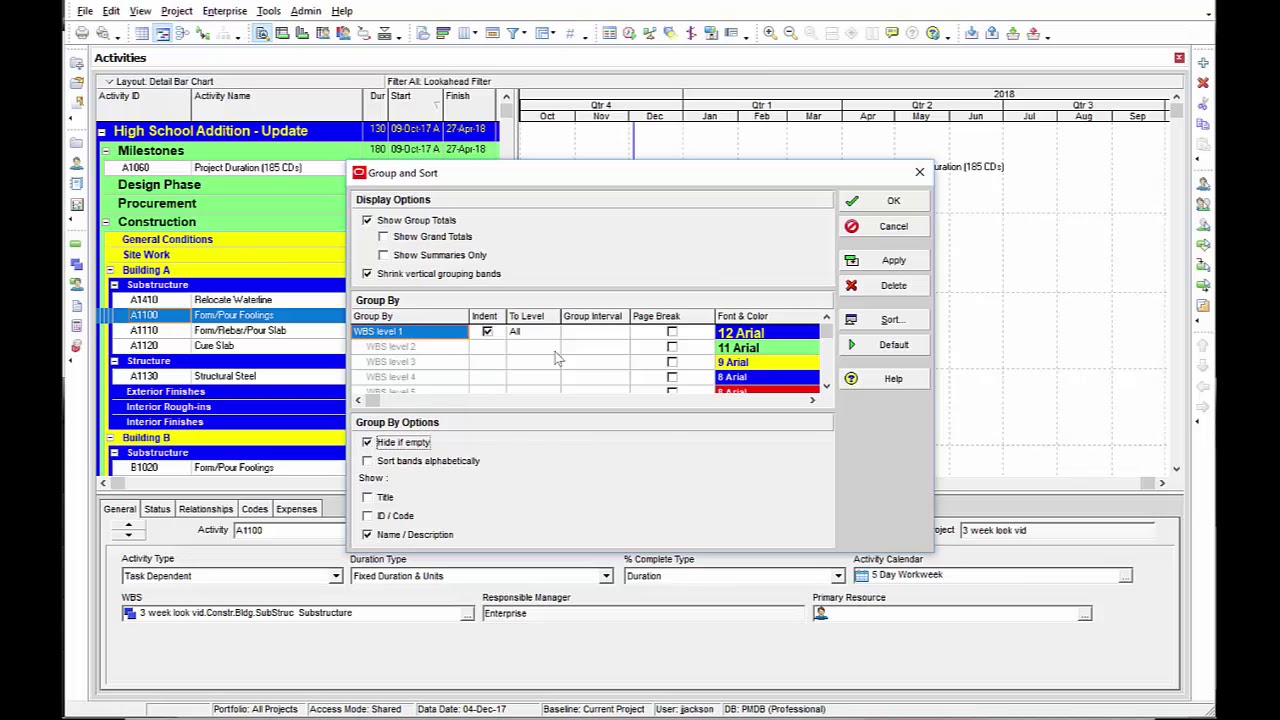
Task: Disable the Show Group Totals checkbox
Action: pyautogui.click(x=367, y=220)
